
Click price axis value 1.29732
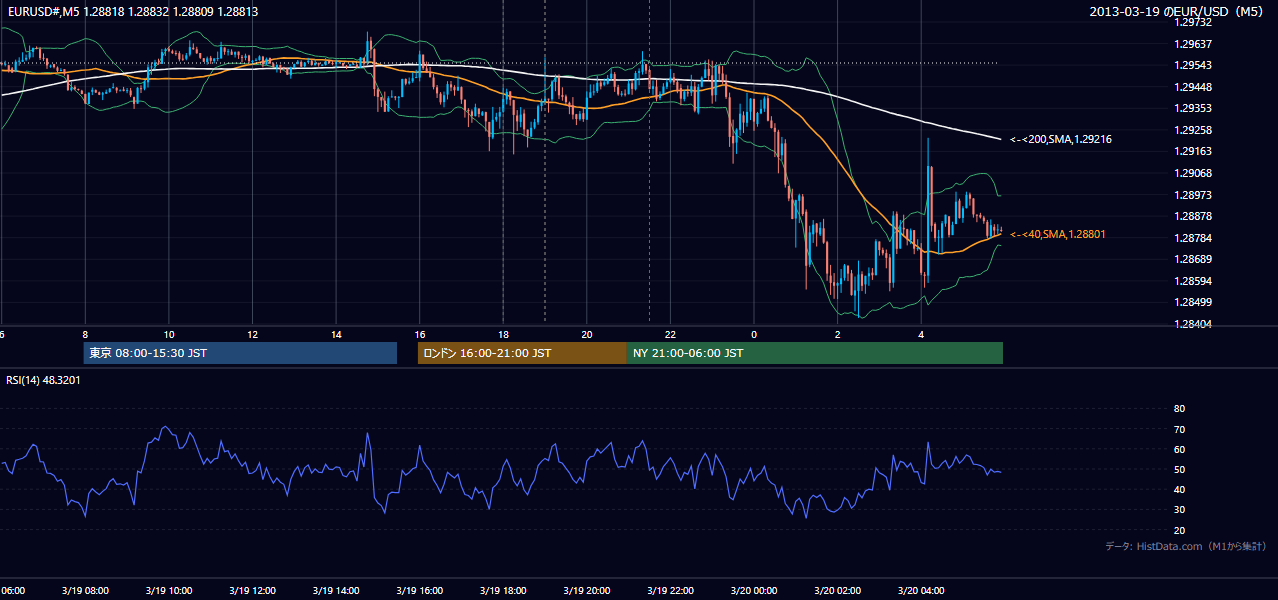[1193, 22]
